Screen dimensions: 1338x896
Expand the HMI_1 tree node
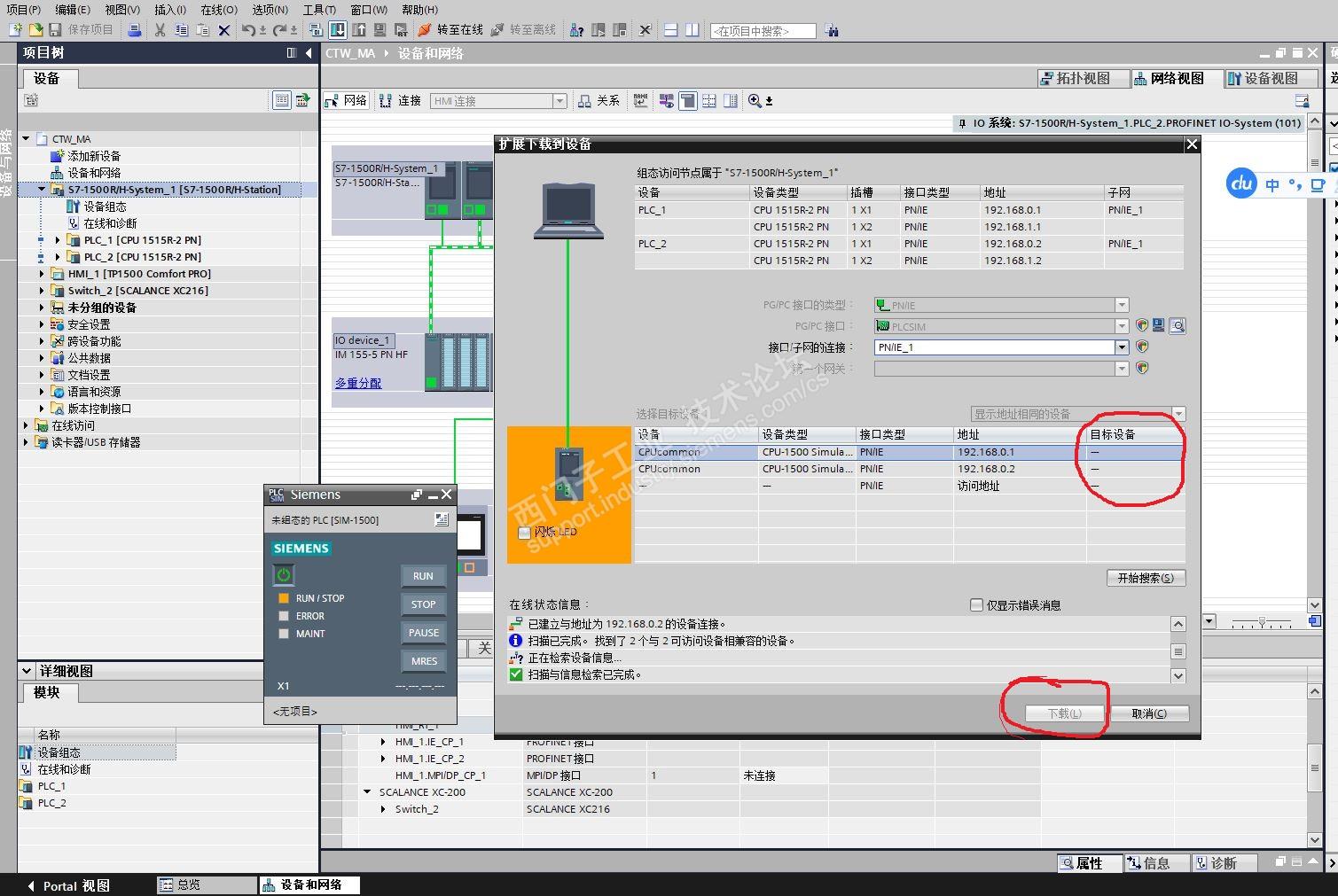(42, 274)
